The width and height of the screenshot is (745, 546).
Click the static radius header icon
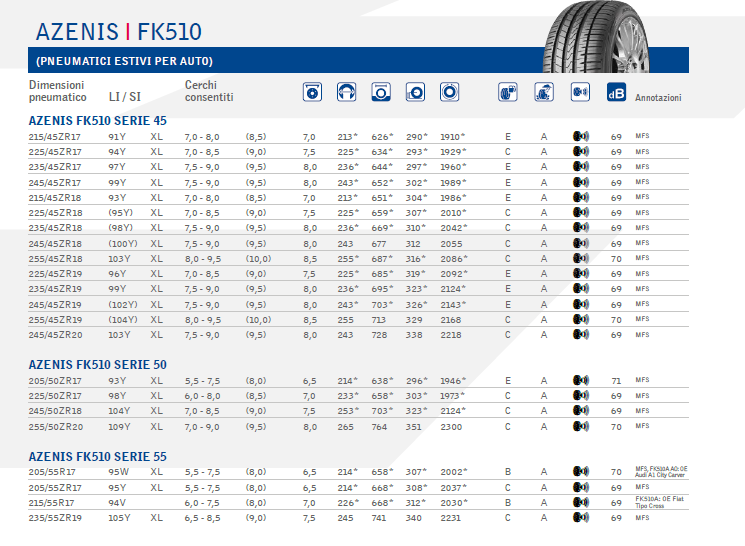click(x=415, y=93)
